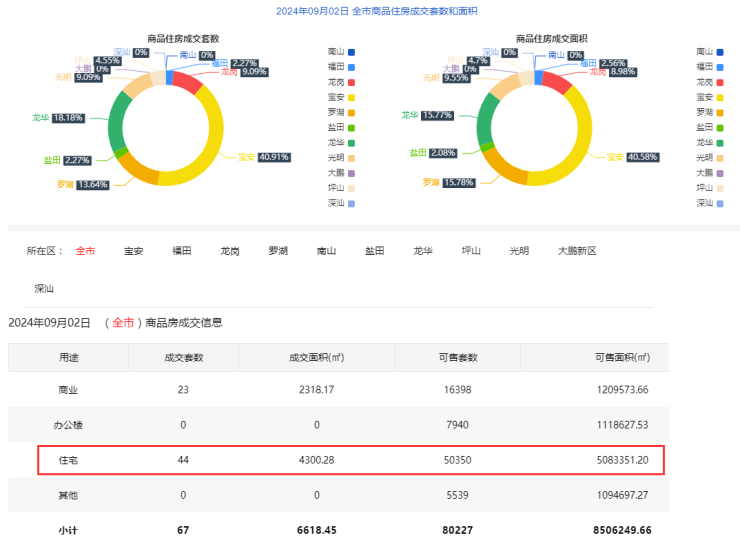Screen dimensions: 740x551
Task: Choose the 深汕 district filter
Action: (44, 288)
